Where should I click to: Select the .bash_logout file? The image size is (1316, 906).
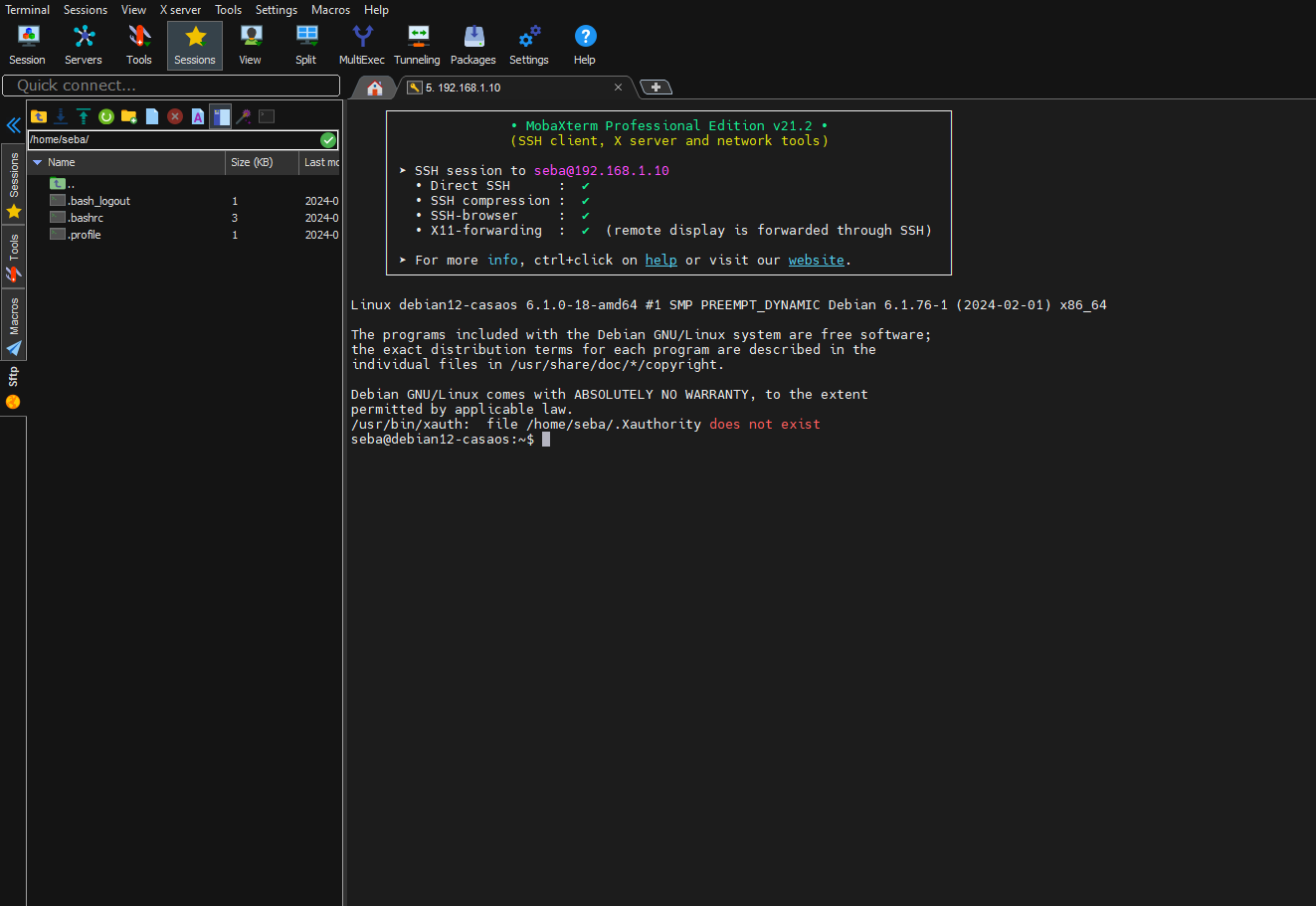[184, 201]
